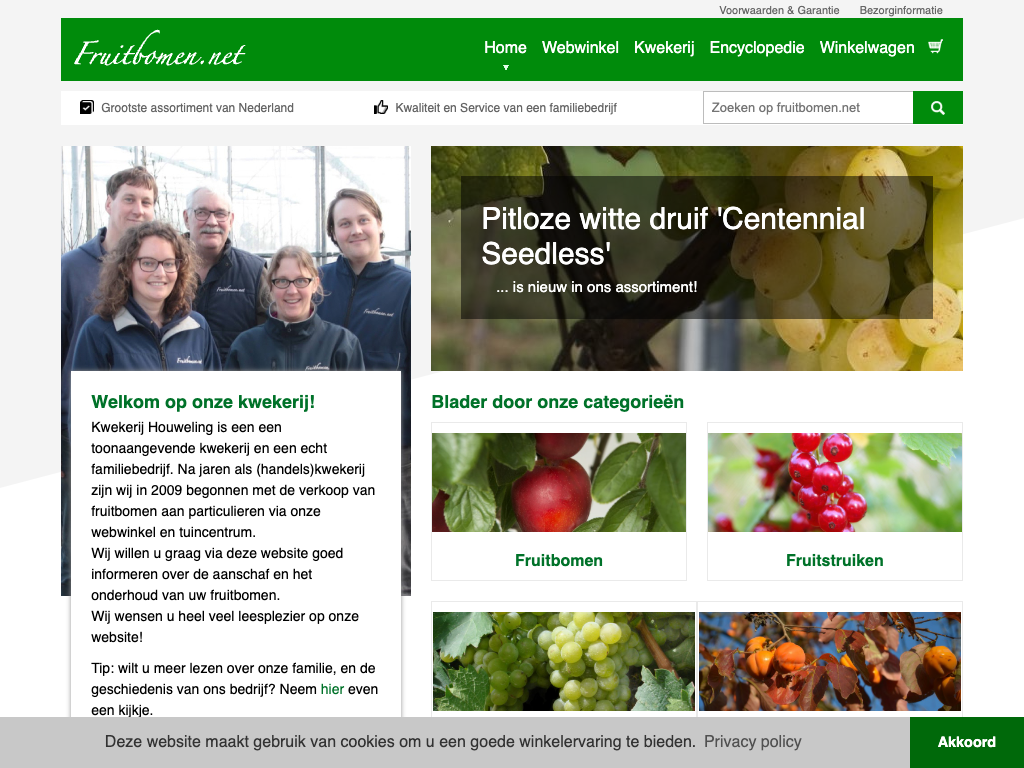Open the Voorwaarden & Garantie link
This screenshot has height=768, width=1024.
779,10
